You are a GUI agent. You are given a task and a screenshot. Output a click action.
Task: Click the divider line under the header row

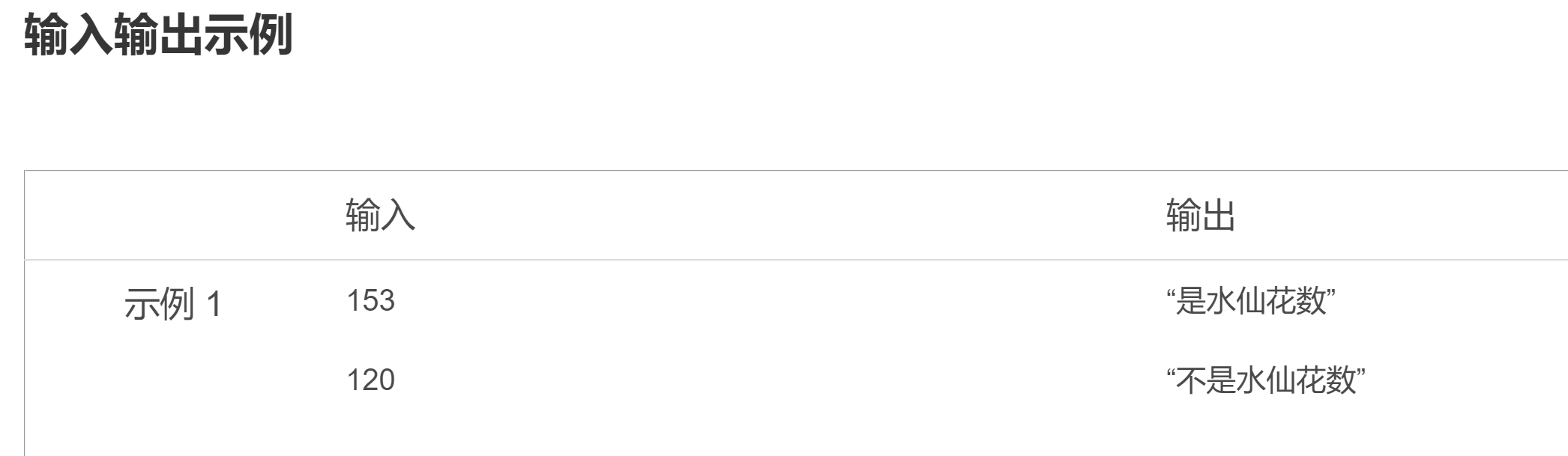click(x=796, y=260)
